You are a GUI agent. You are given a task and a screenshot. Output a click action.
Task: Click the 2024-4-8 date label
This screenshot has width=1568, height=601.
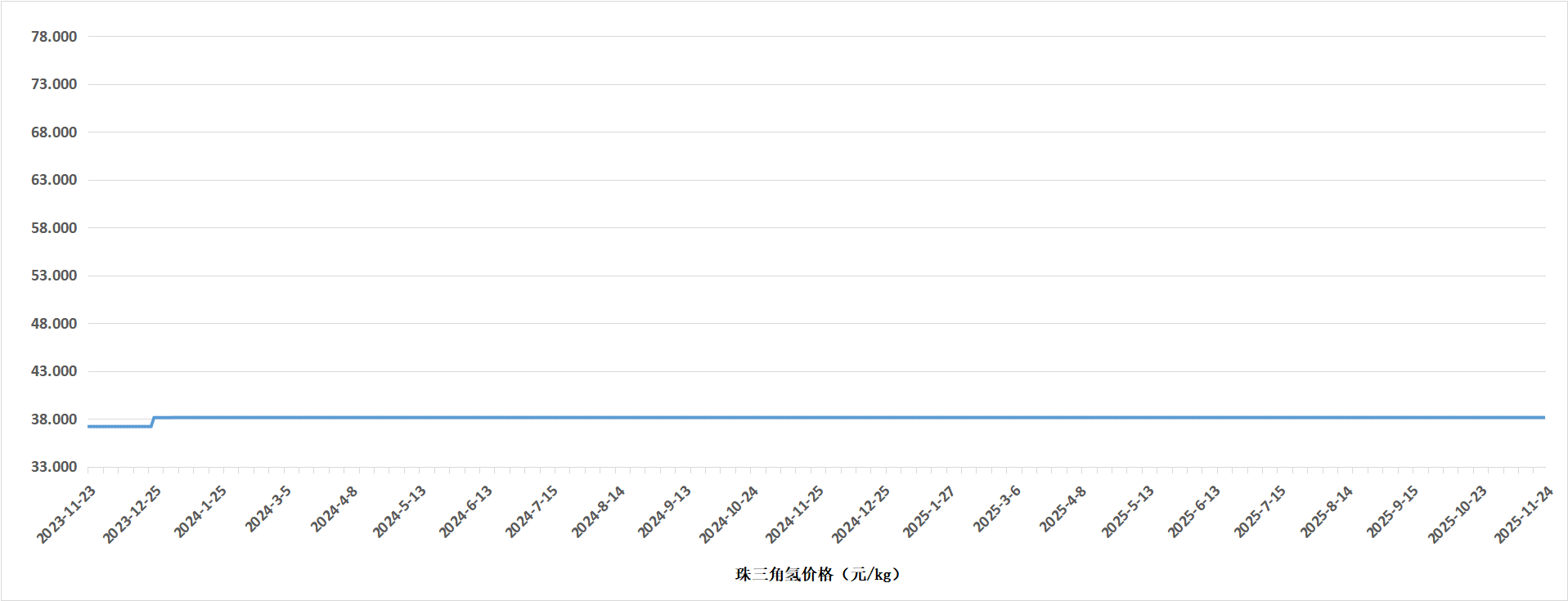(334, 509)
